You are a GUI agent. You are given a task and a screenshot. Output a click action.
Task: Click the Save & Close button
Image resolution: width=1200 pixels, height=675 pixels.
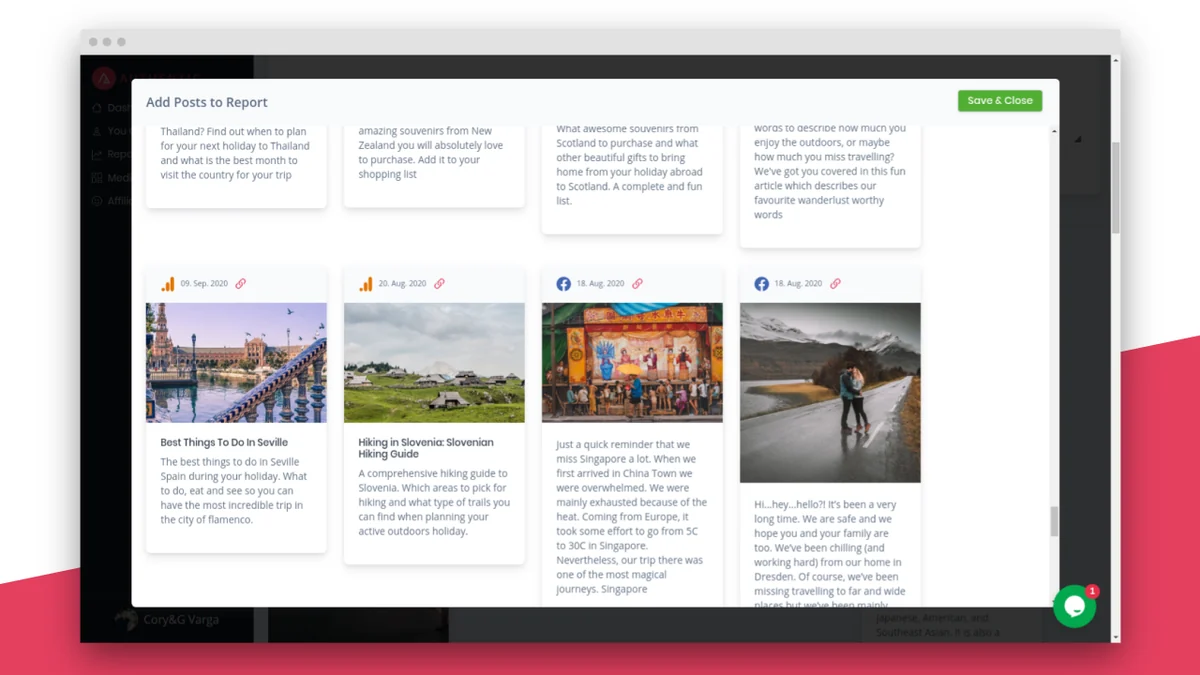(x=1000, y=101)
